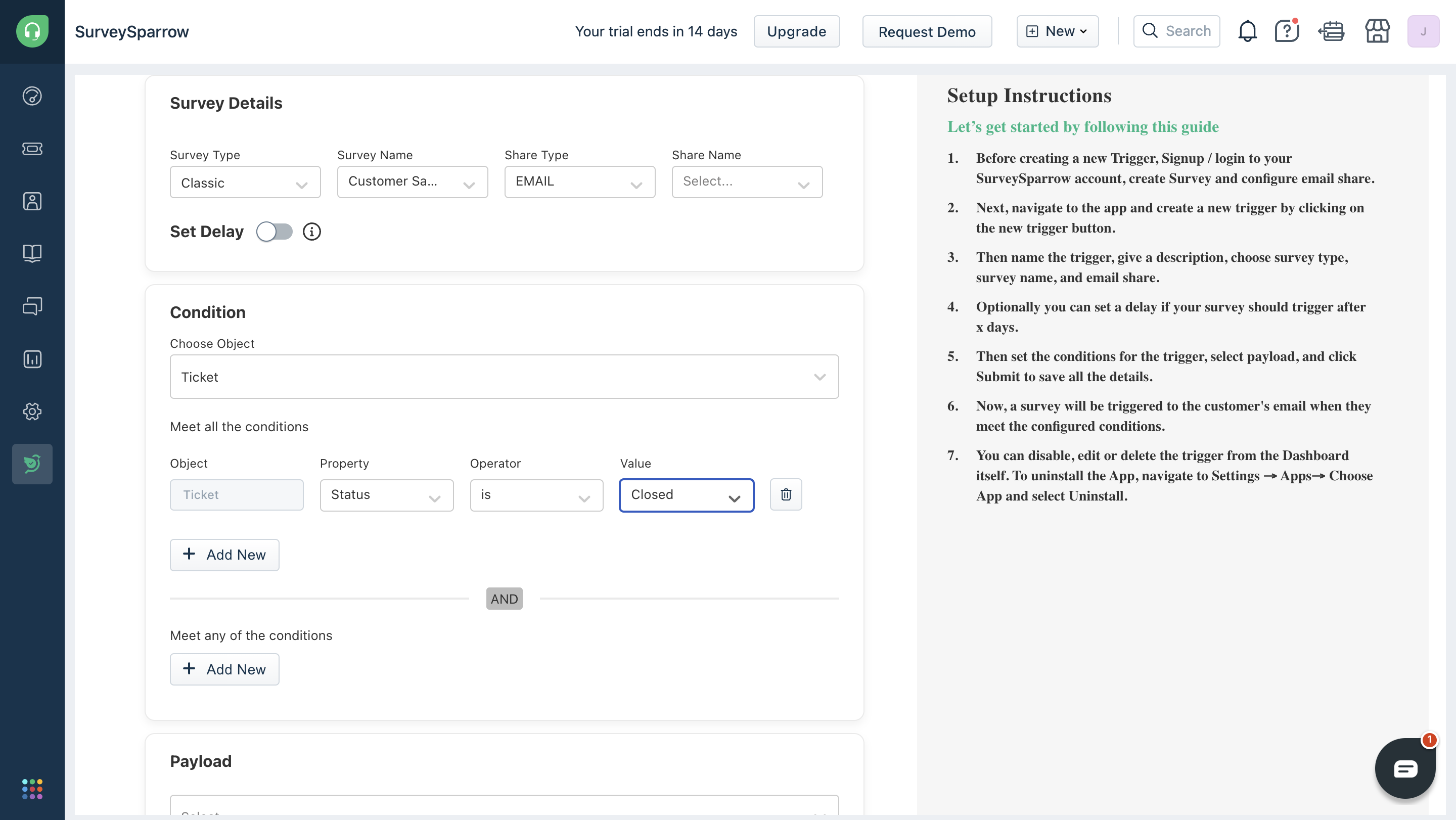Viewport: 1456px width, 820px height.
Task: Open the Solutions book icon in sidebar
Action: point(32,253)
